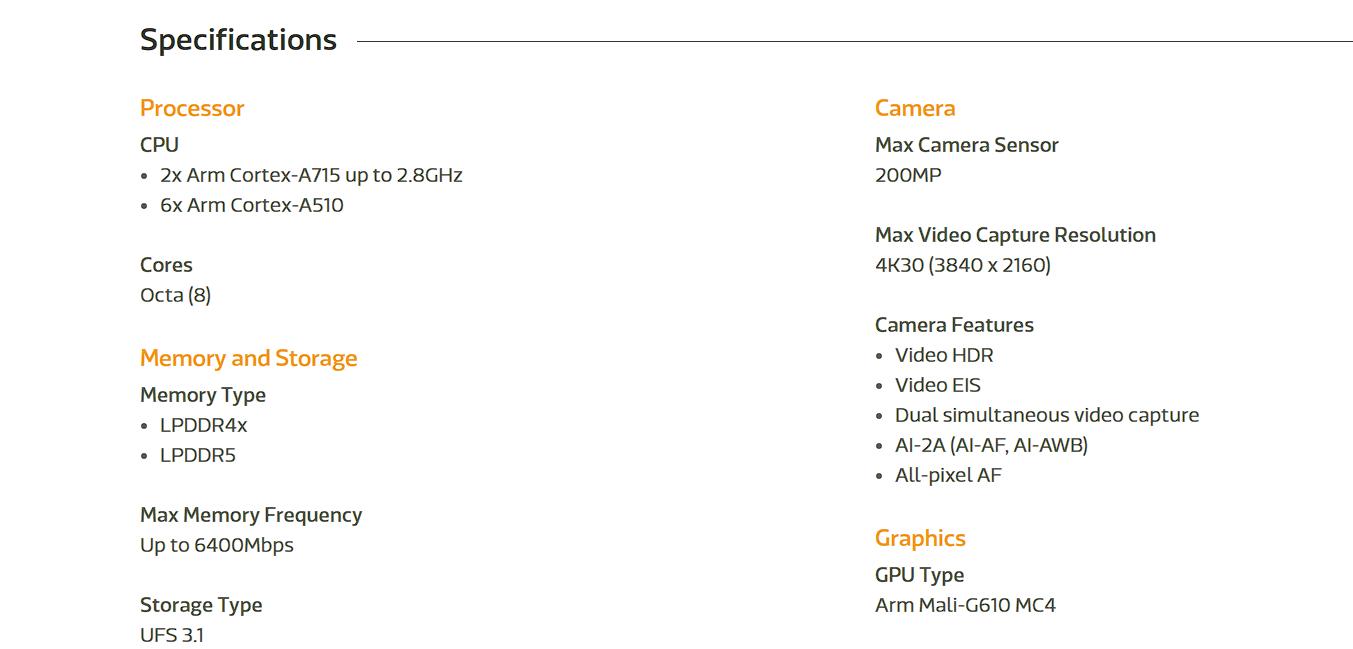
Task: Click the Dual simultaneous video capture item
Action: tap(1047, 415)
